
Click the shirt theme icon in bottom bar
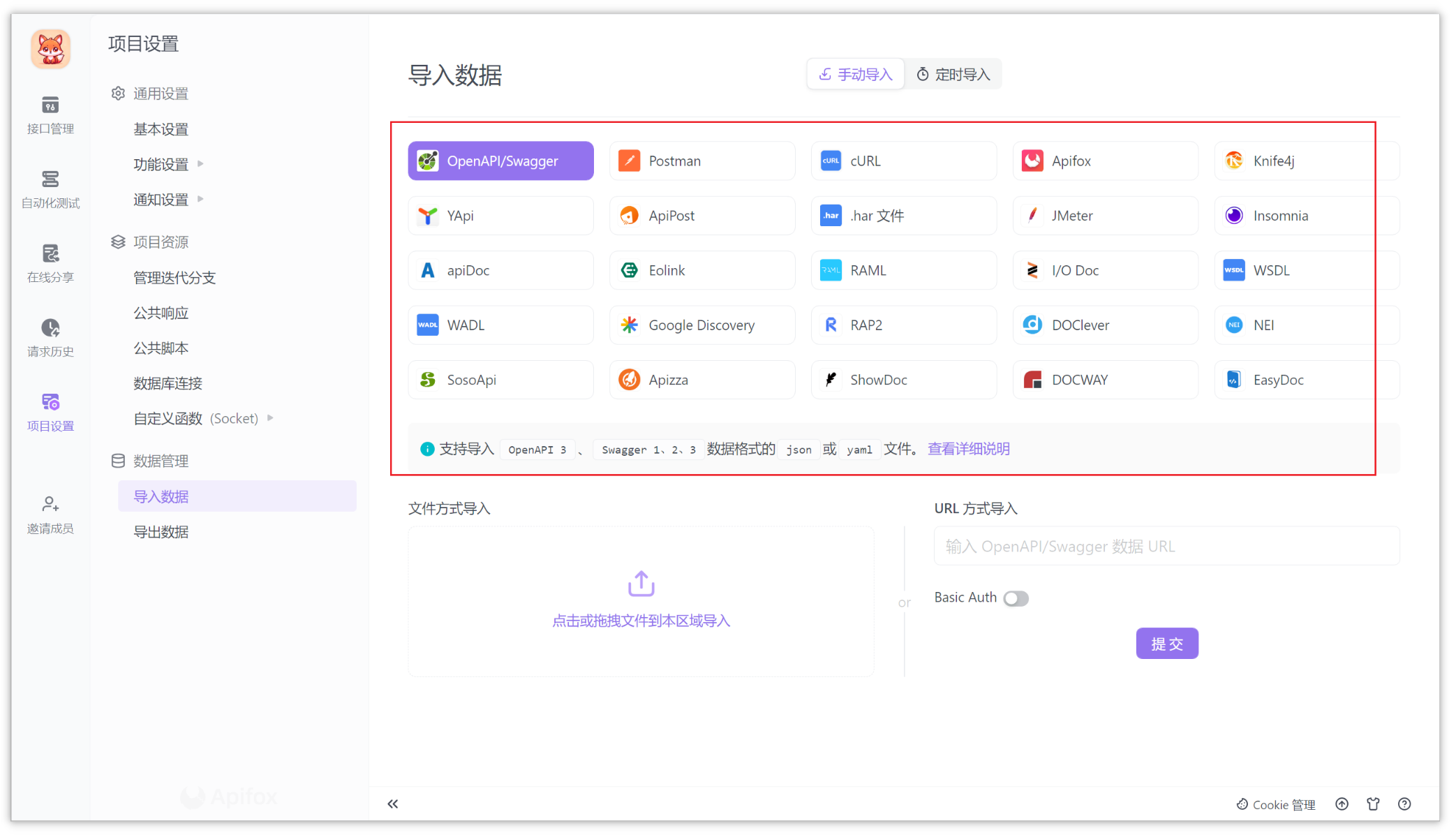[x=1374, y=804]
